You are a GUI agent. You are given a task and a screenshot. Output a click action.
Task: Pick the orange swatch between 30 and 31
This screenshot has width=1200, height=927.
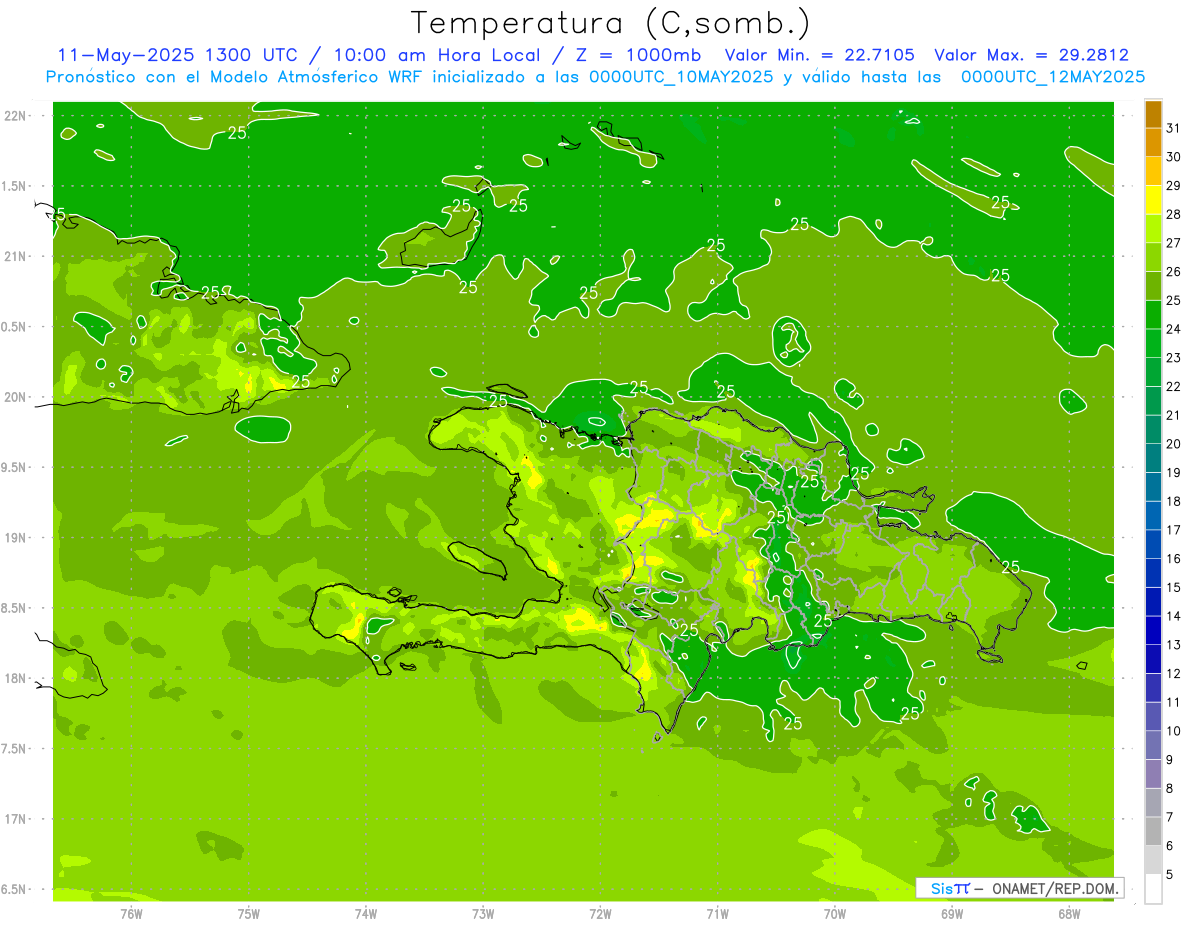pyautogui.click(x=1153, y=143)
